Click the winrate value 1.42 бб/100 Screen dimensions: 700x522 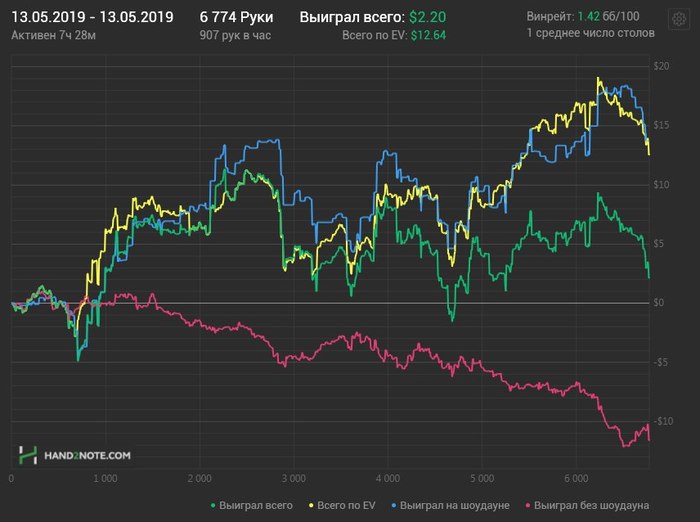coord(608,17)
